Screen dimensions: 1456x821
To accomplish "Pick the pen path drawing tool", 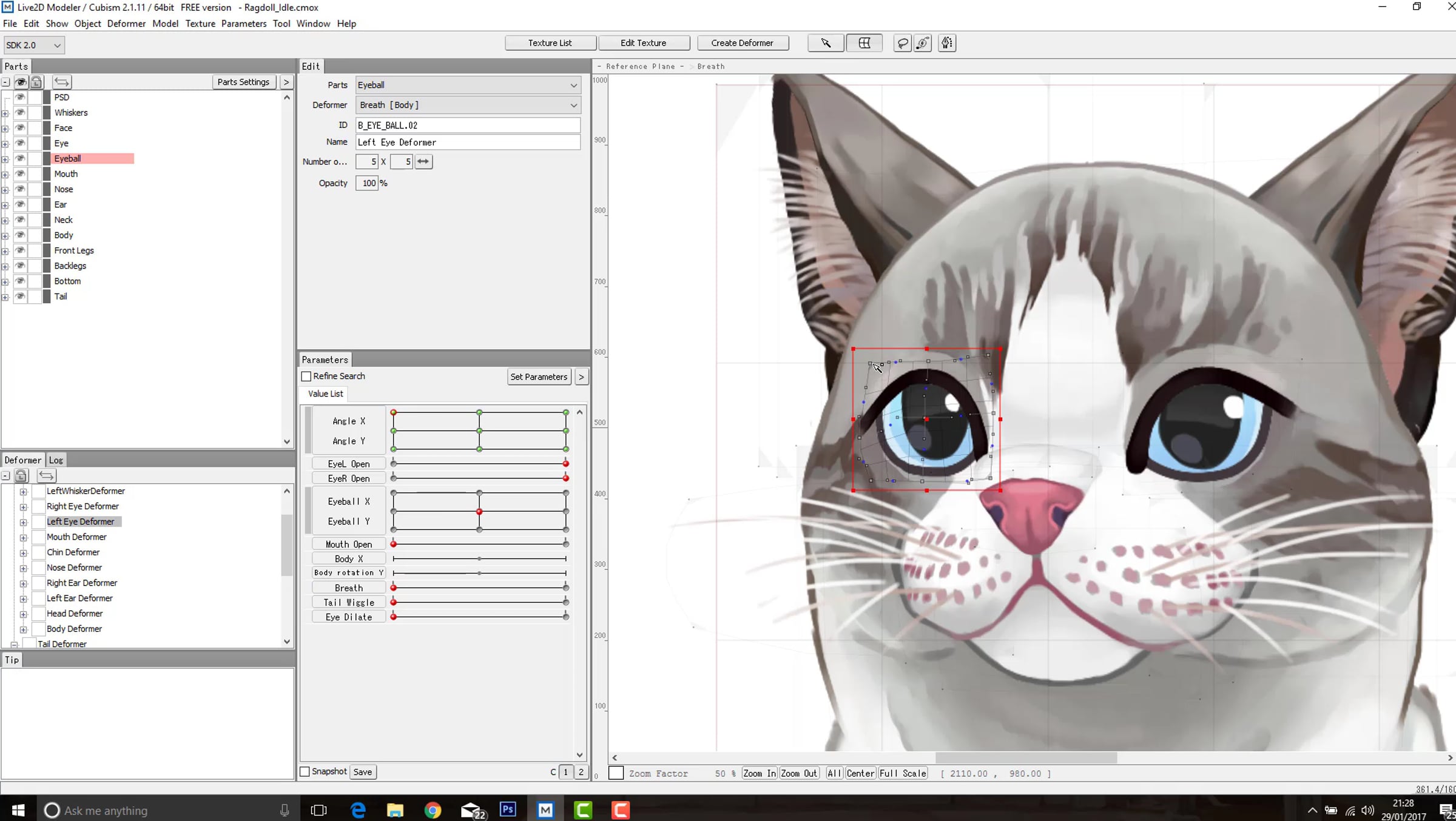I will coord(946,43).
